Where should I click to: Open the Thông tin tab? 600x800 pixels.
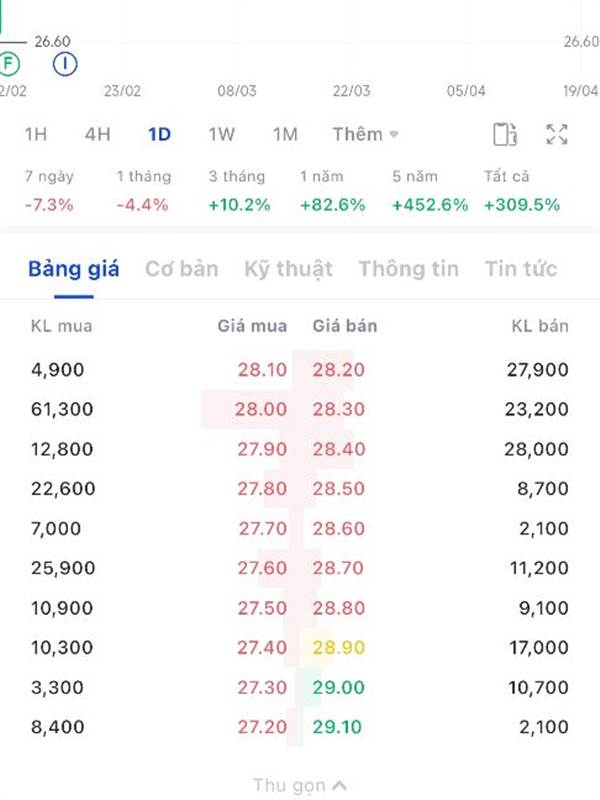(409, 269)
